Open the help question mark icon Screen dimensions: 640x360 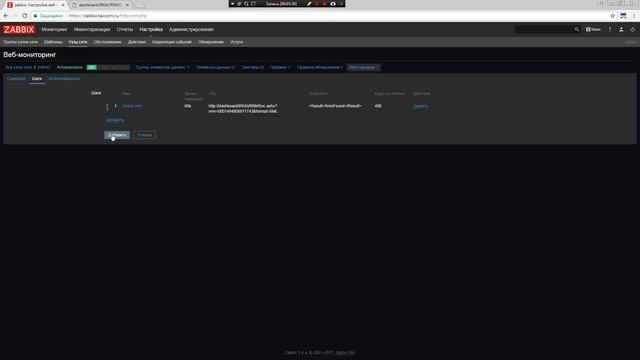[610, 29]
